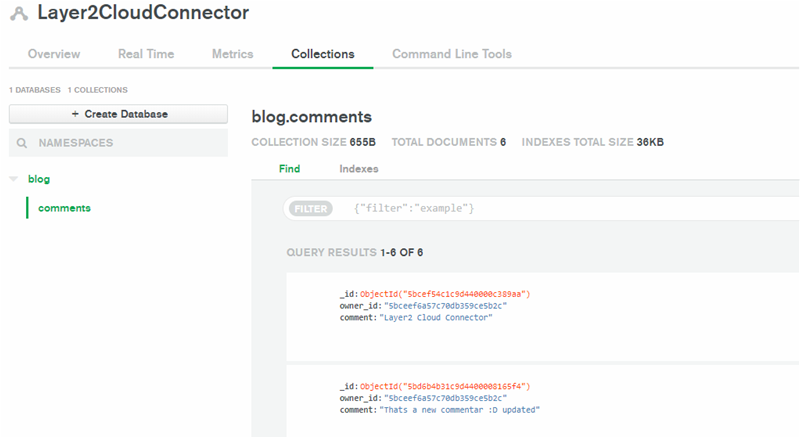The image size is (800, 438).
Task: Select the Find sub-tab
Action: (289, 169)
